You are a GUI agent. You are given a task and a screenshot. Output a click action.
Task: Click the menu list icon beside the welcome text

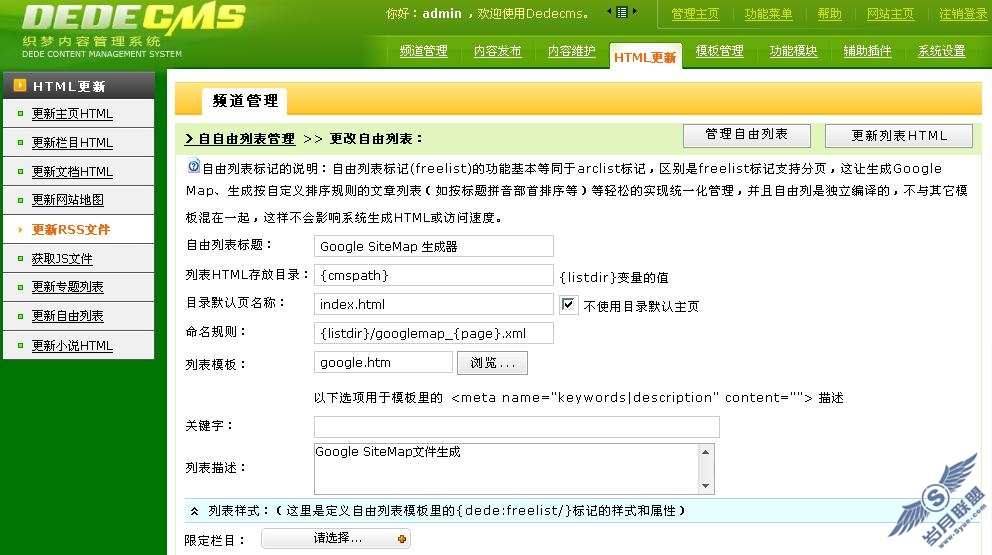click(x=622, y=13)
